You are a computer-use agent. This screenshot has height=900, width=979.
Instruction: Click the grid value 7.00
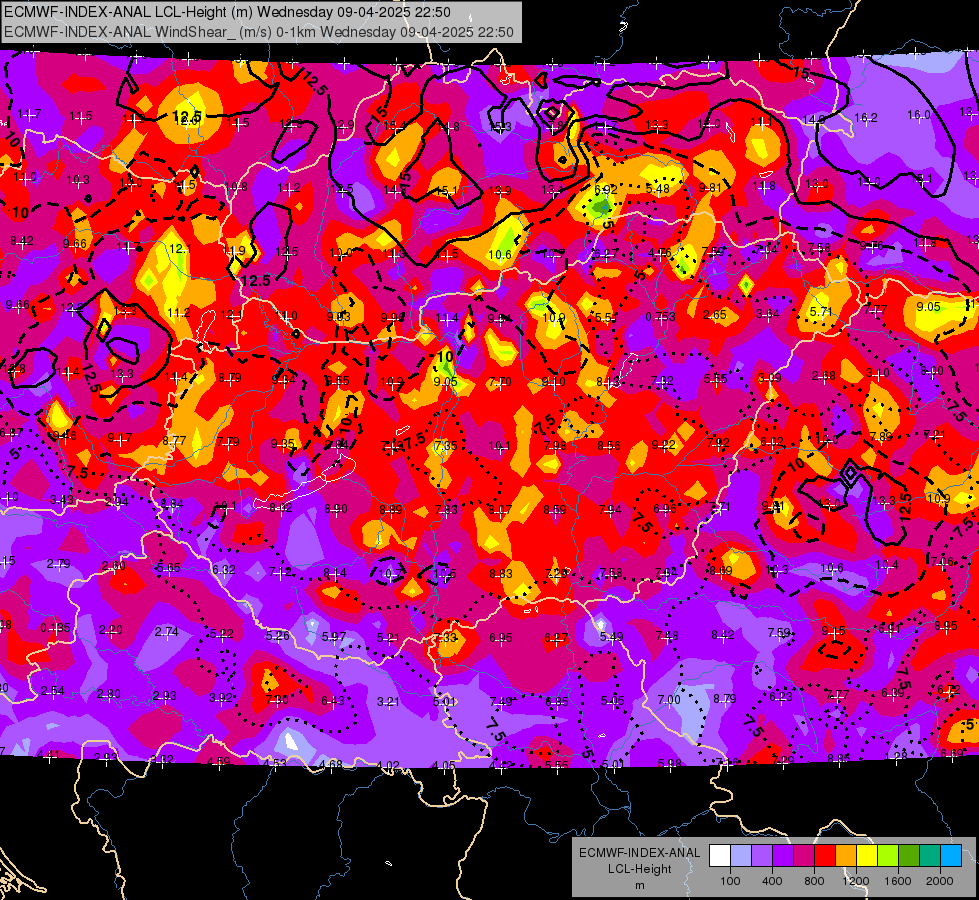(x=669, y=699)
